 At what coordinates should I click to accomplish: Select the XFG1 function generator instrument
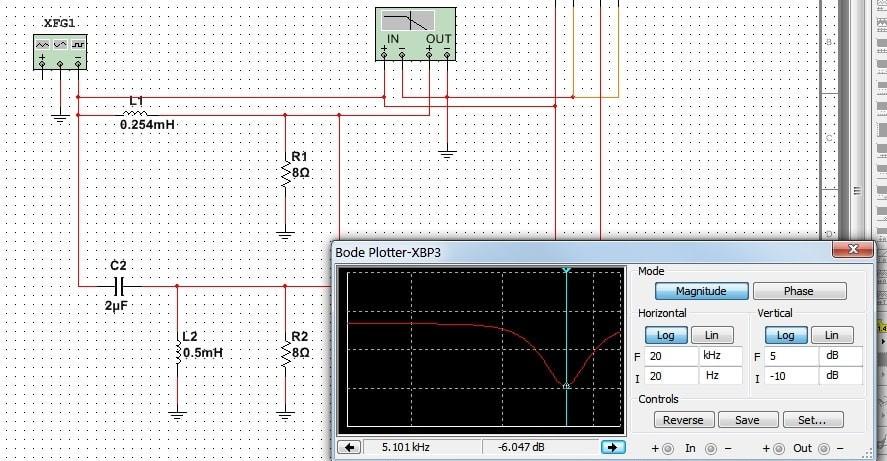60,52
